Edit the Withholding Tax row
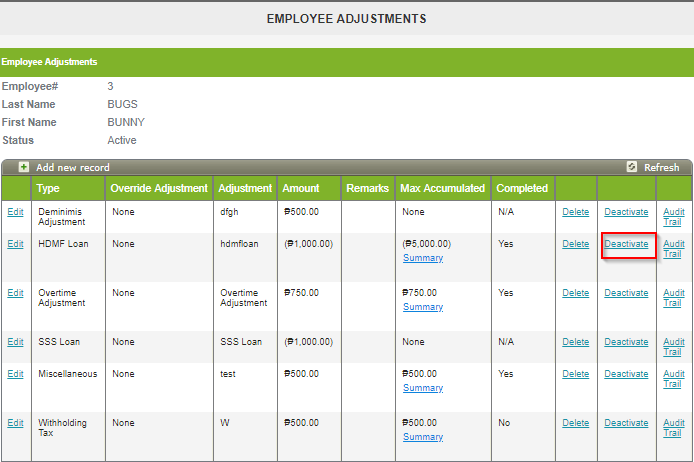Screen dimensions: 694x462 tap(15, 423)
